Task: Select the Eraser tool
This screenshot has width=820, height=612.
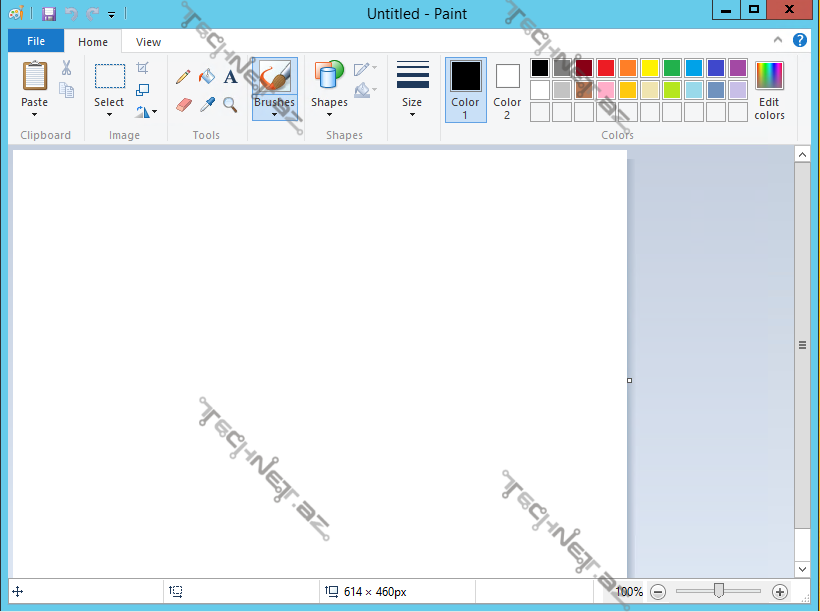Action: [x=183, y=104]
